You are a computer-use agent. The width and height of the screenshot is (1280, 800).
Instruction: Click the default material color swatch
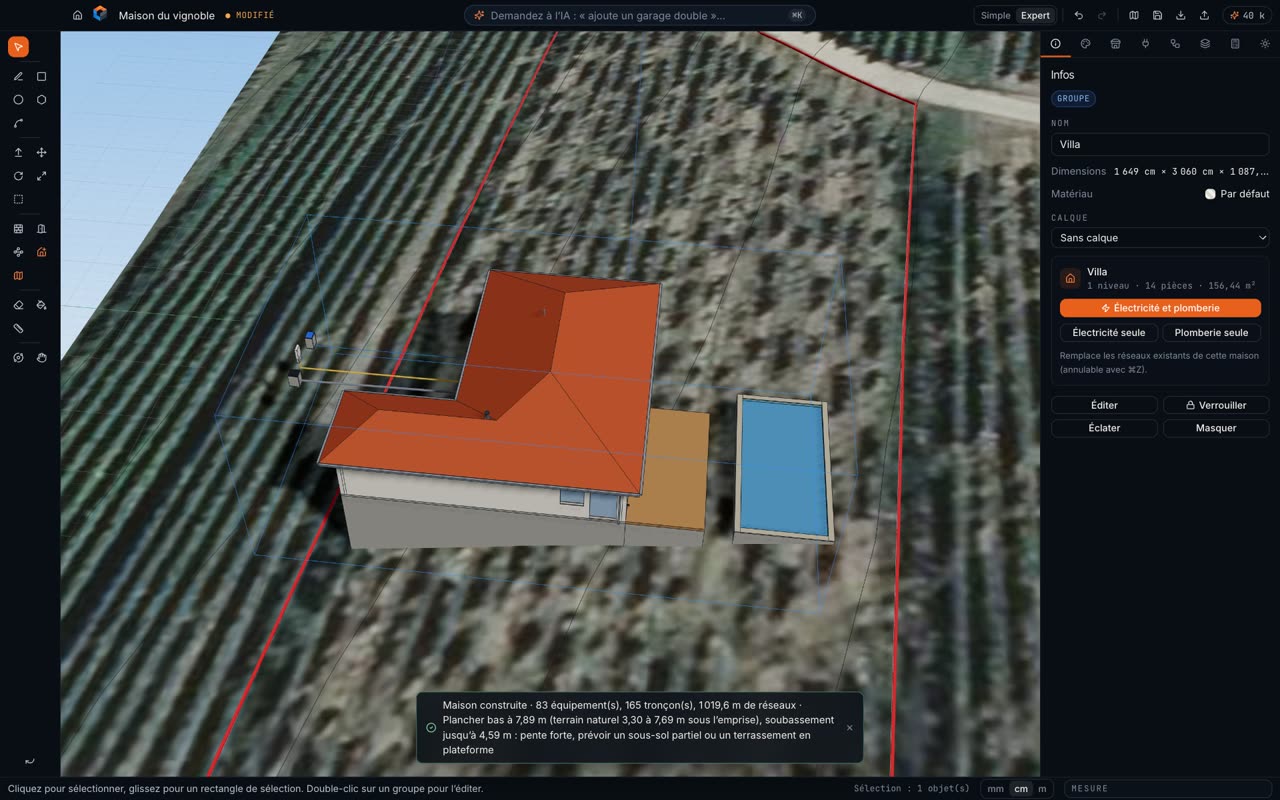tap(1210, 194)
